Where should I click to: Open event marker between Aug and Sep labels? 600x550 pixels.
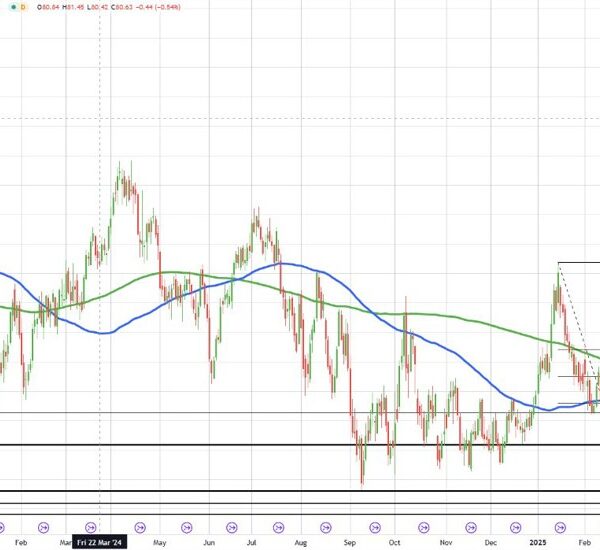tap(327, 523)
